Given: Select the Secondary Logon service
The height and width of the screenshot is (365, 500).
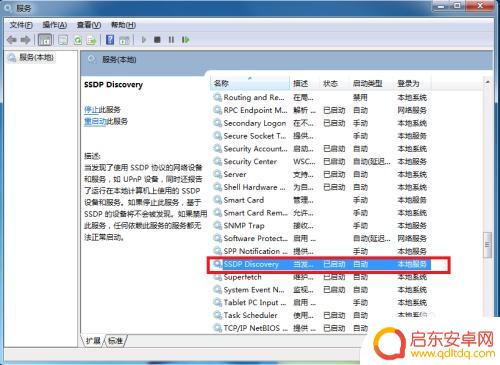Looking at the screenshot, I should [322, 123].
